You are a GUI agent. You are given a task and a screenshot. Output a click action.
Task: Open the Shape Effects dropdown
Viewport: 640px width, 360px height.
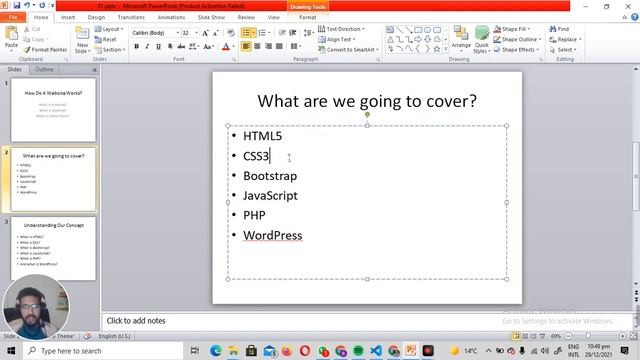coord(516,50)
